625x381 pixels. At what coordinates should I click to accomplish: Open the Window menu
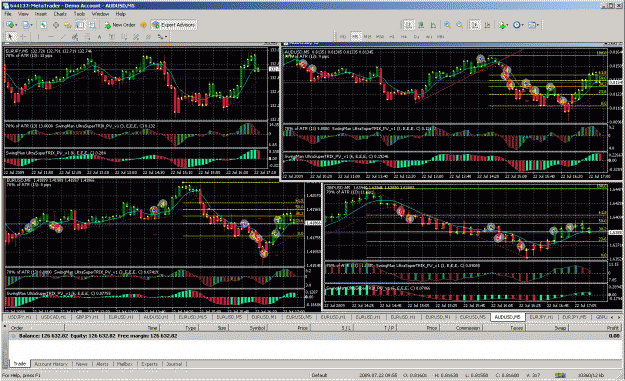point(100,14)
